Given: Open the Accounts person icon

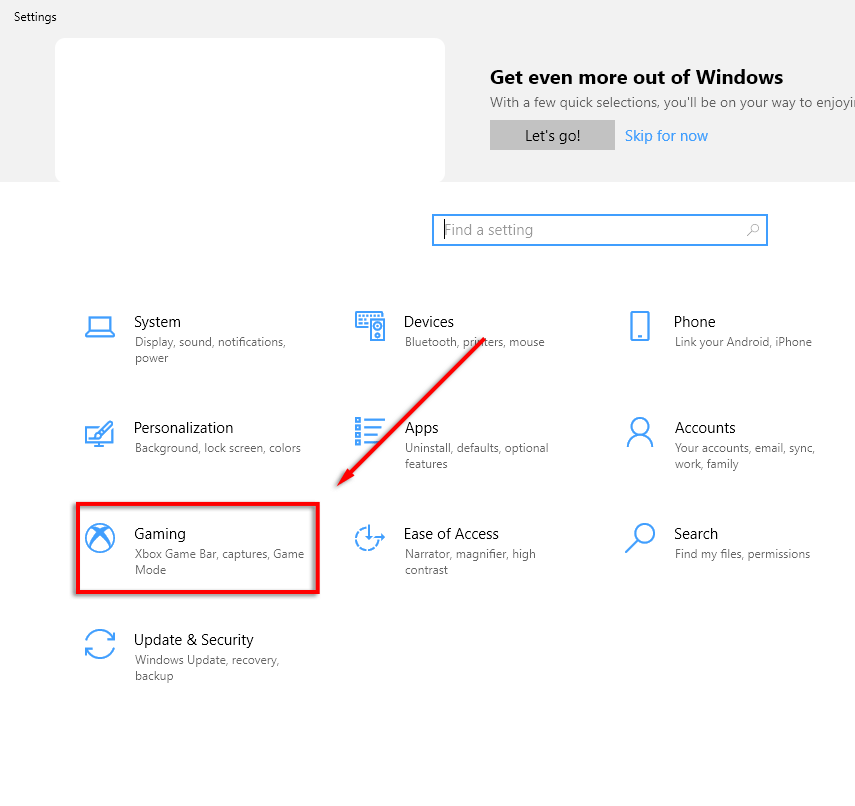Looking at the screenshot, I should 640,432.
